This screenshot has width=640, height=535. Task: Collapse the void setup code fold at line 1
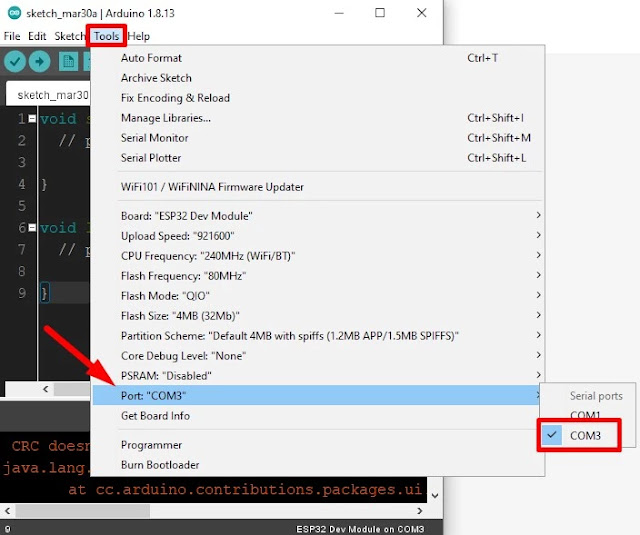pos(32,119)
